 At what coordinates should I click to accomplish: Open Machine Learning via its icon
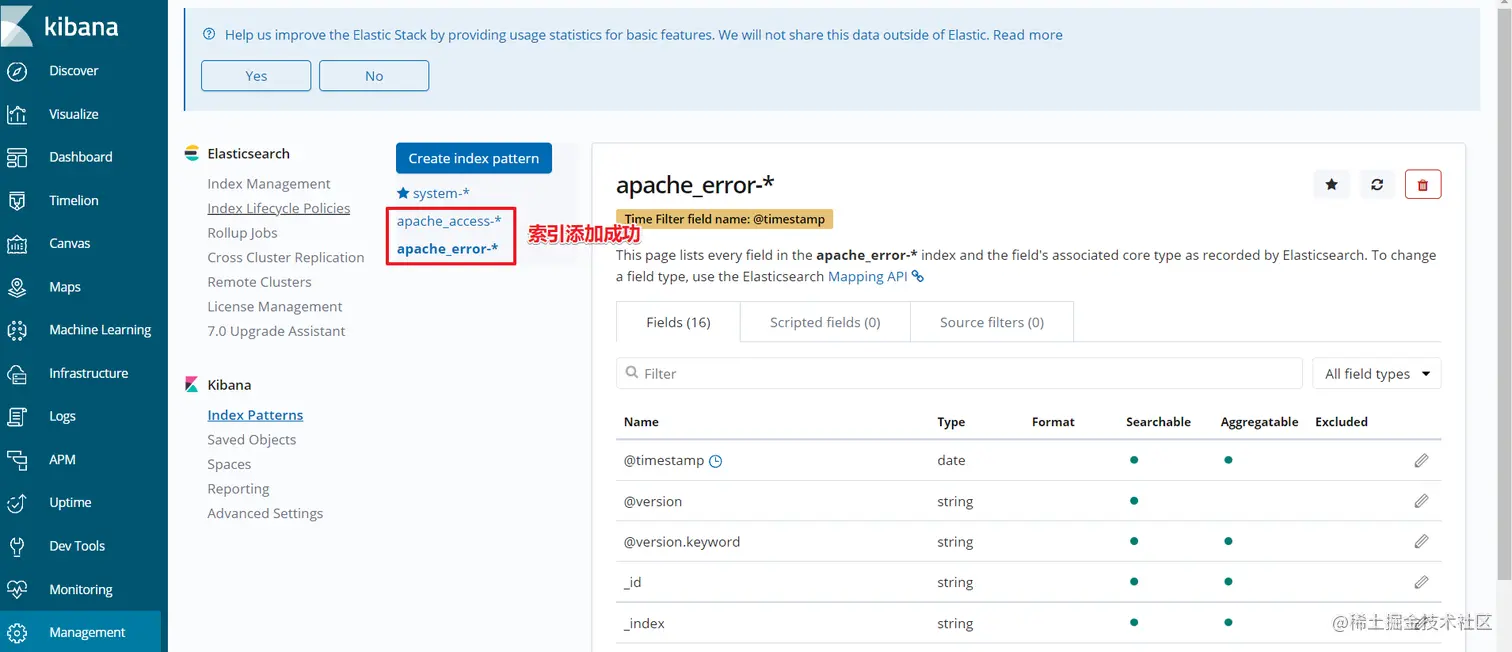[x=17, y=330]
